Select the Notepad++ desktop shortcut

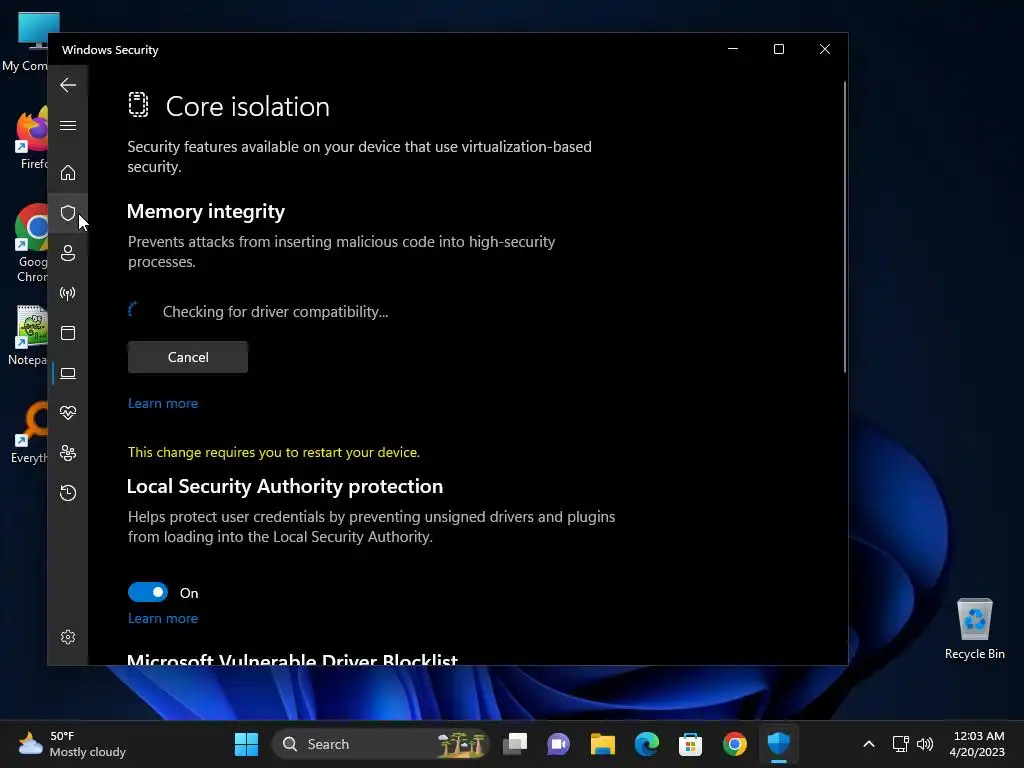tap(27, 335)
